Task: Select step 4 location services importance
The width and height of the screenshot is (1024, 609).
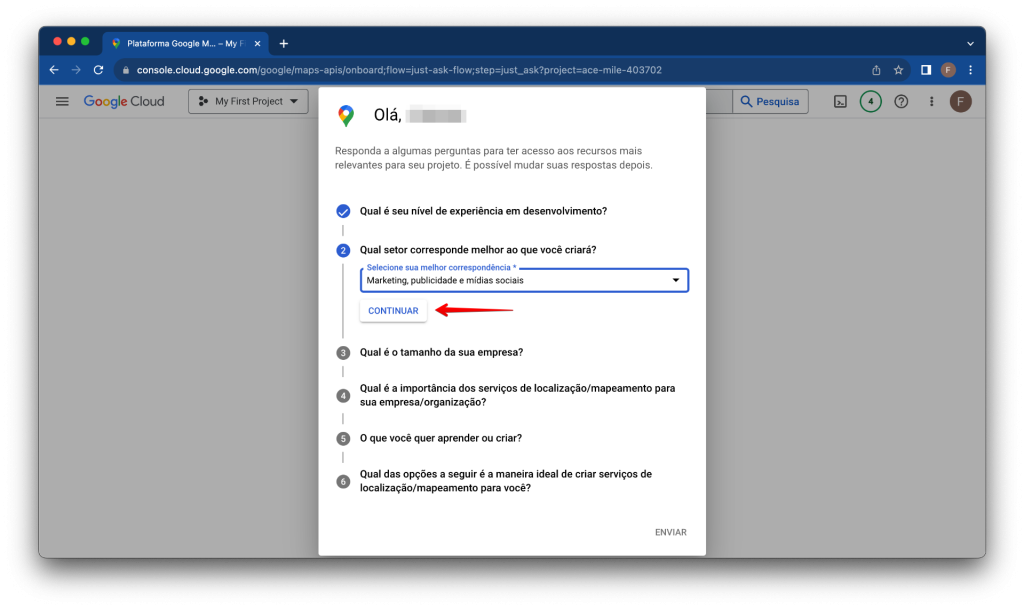Action: point(517,395)
